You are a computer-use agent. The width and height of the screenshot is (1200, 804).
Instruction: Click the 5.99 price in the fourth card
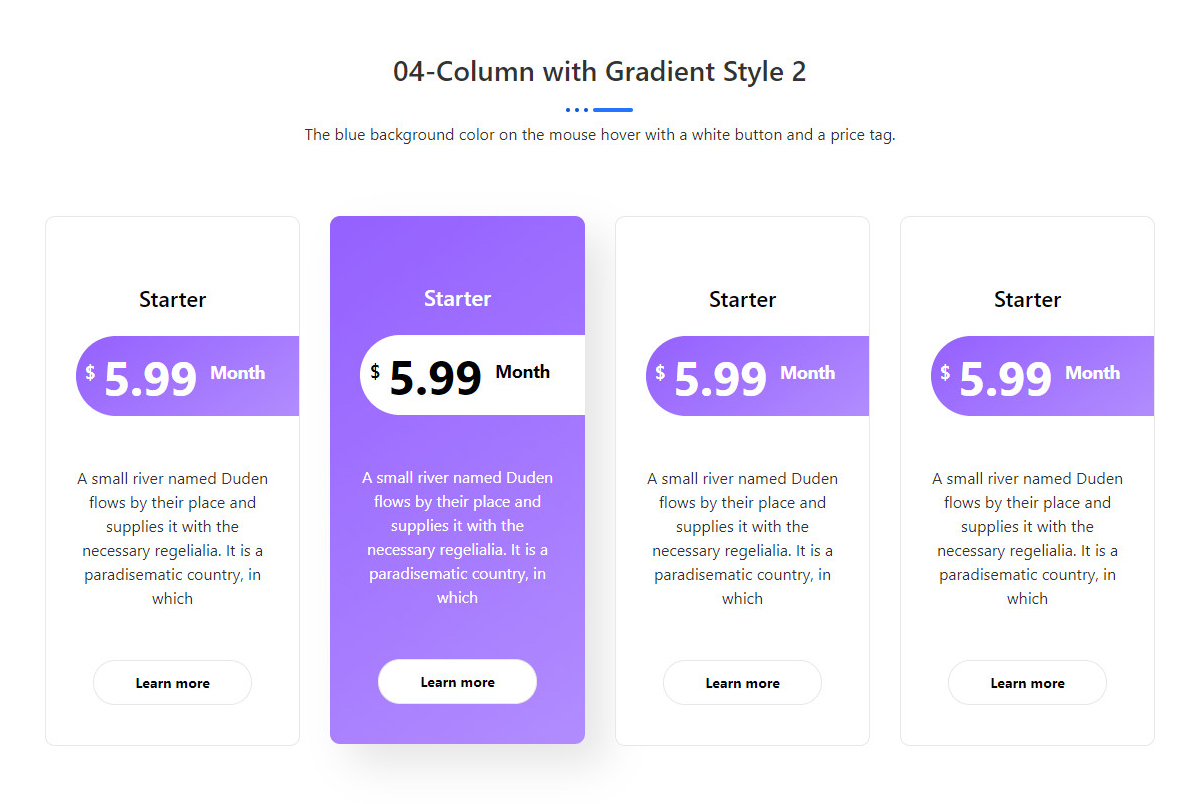[x=1005, y=379]
